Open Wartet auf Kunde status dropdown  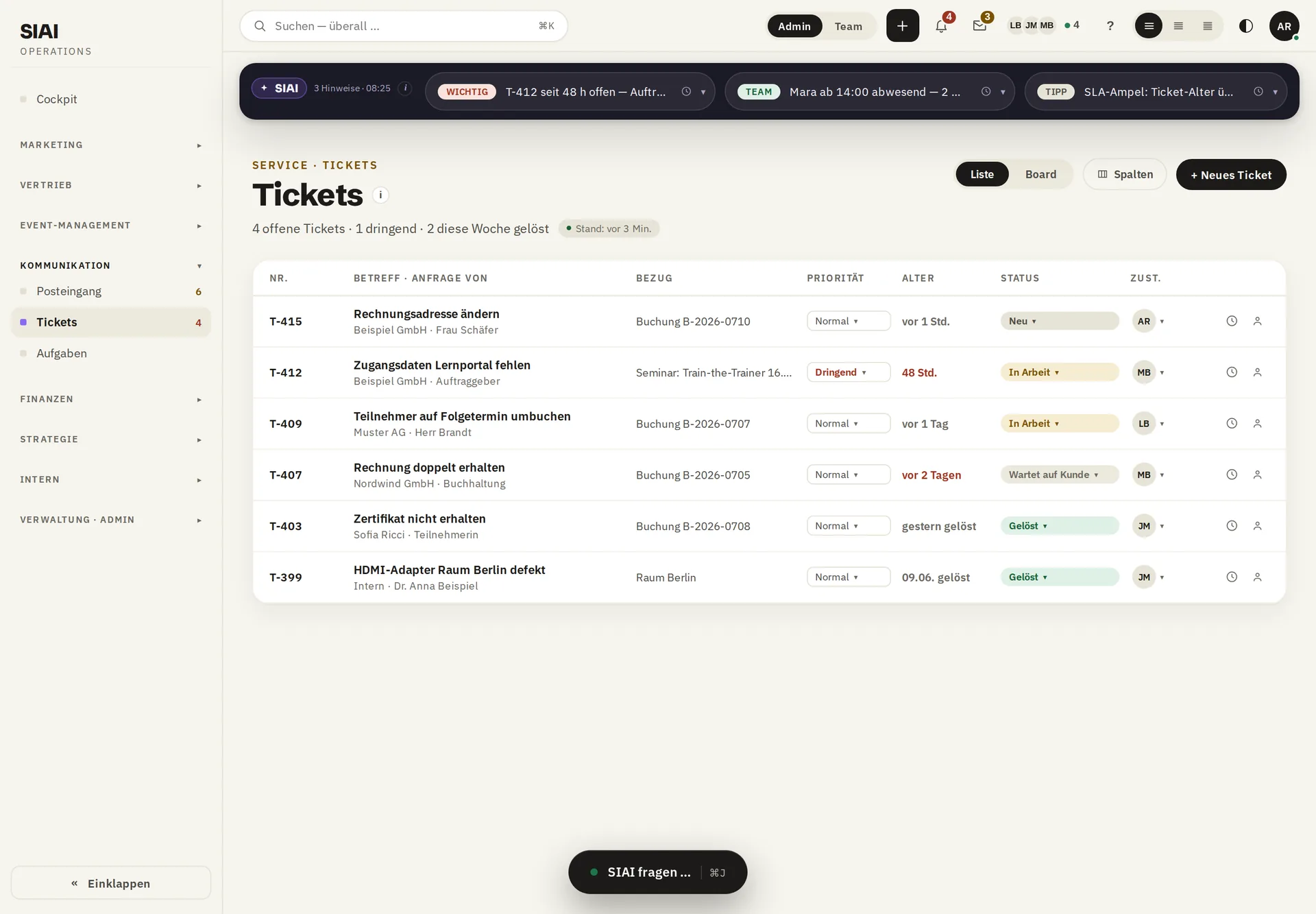[x=1060, y=474]
